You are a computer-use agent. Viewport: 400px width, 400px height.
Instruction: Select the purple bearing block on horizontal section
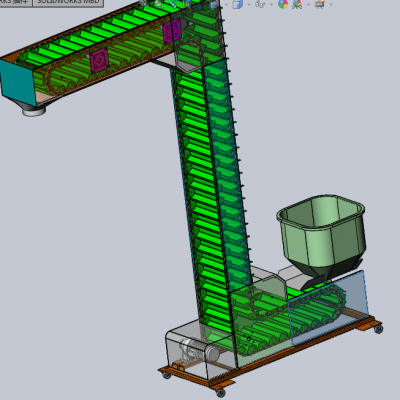coord(99,60)
